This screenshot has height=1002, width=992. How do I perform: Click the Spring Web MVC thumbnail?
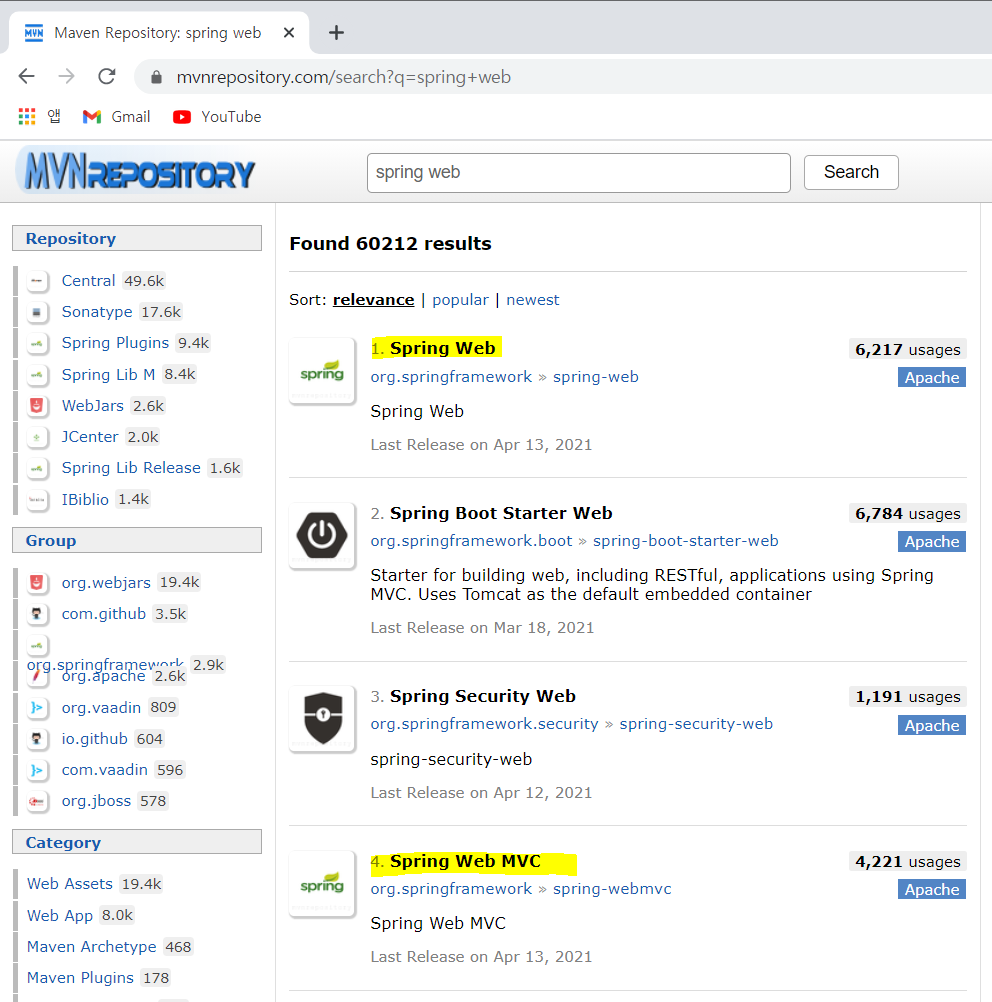pyautogui.click(x=322, y=884)
